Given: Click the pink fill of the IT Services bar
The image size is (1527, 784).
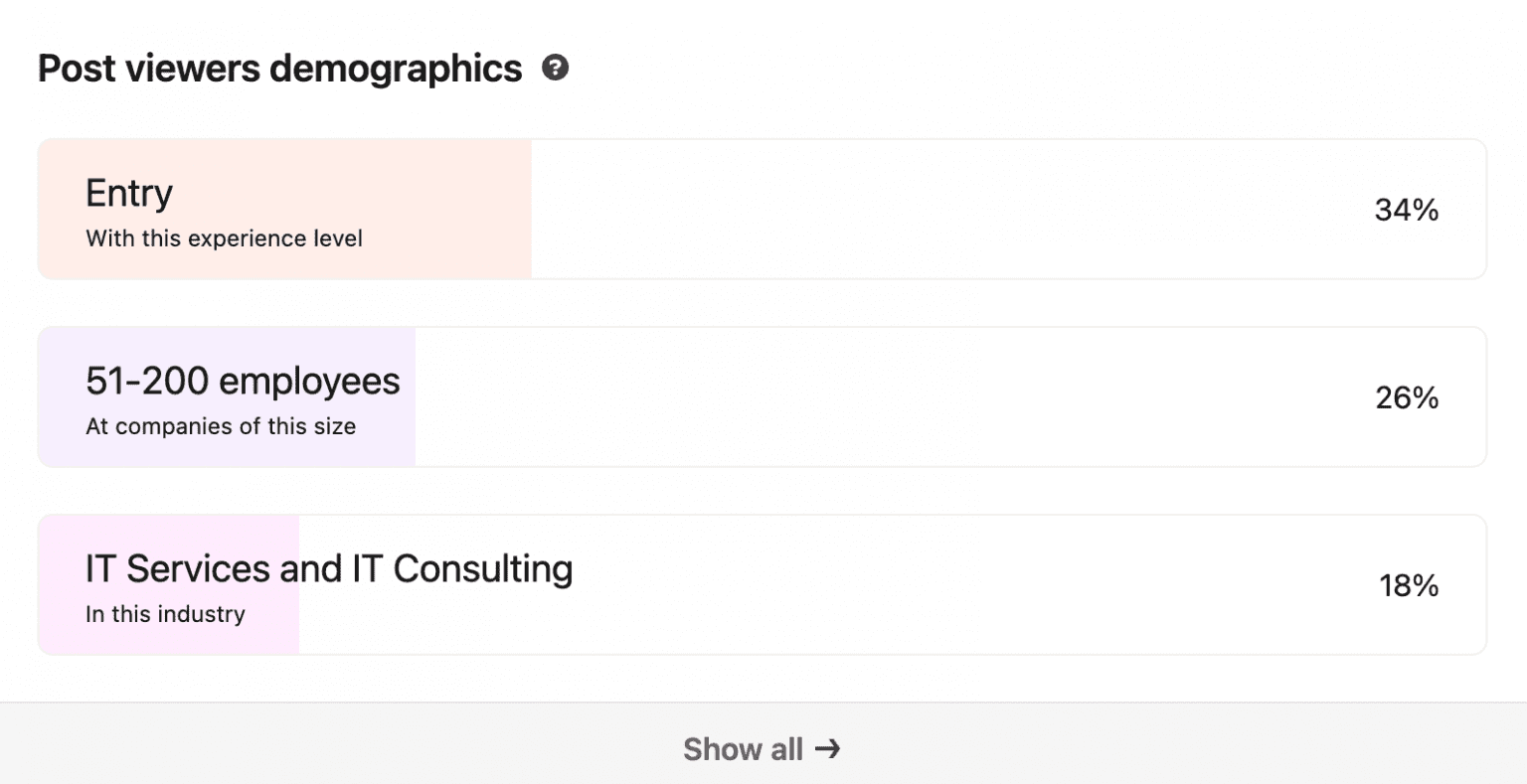Looking at the screenshot, I should [167, 584].
